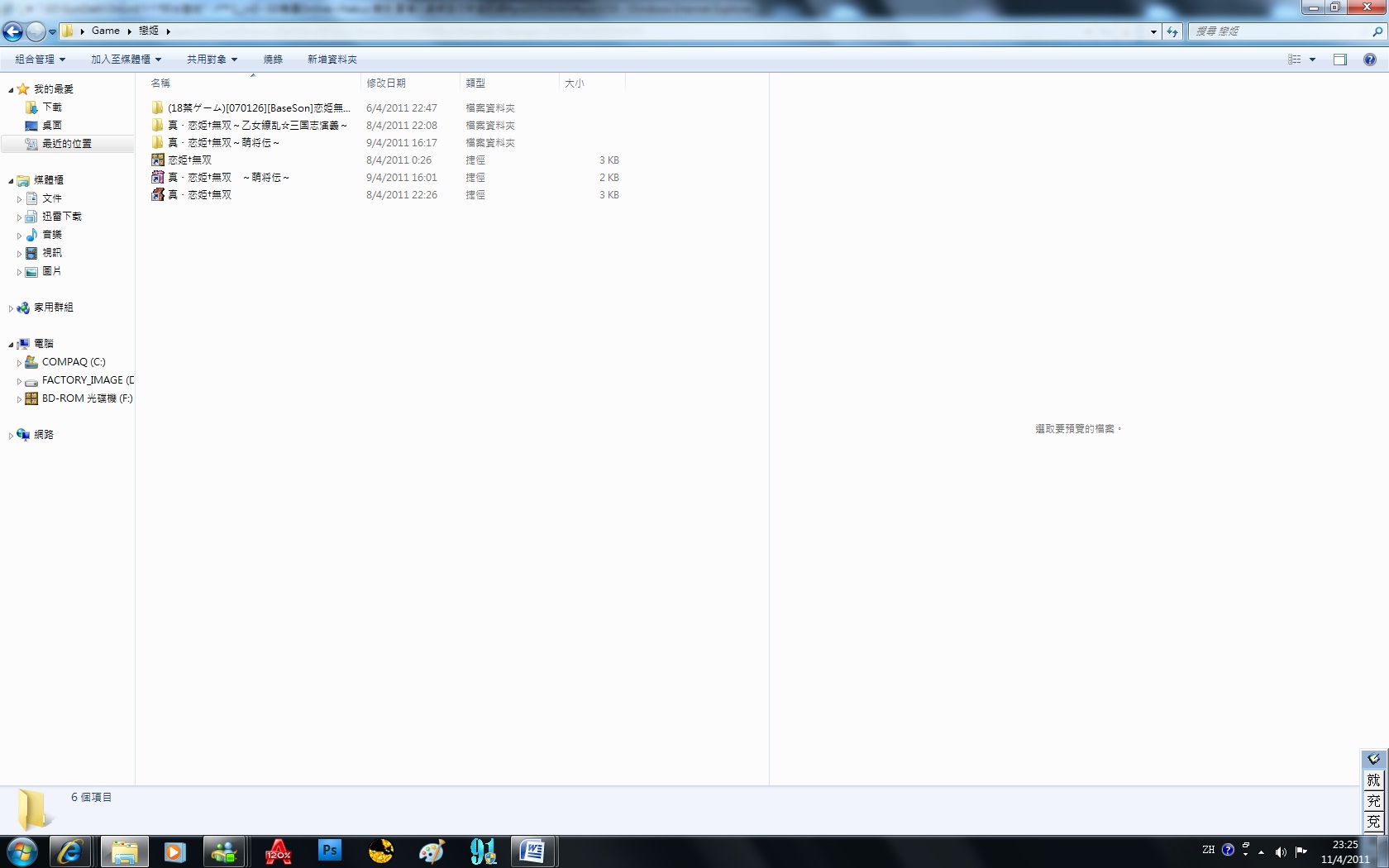Click the volume speaker tray icon

click(1280, 851)
